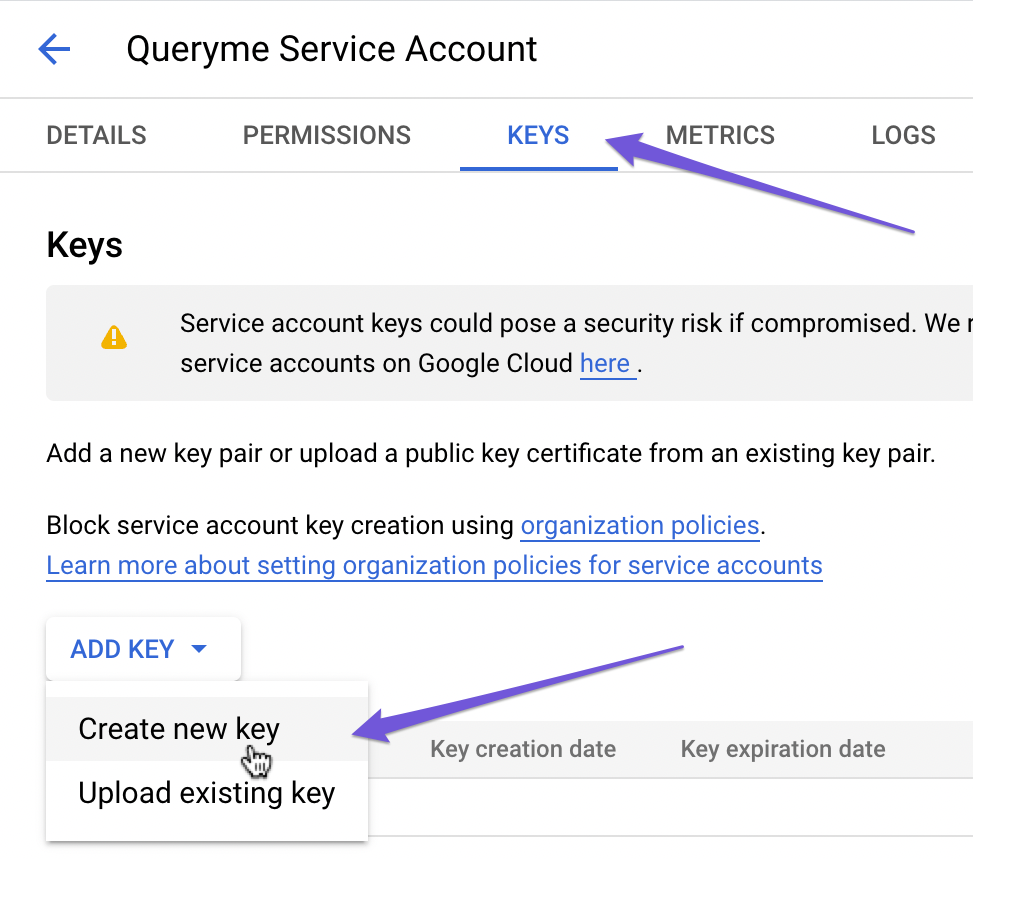Select Upload existing key option
The height and width of the screenshot is (900, 1014).
pos(206,793)
